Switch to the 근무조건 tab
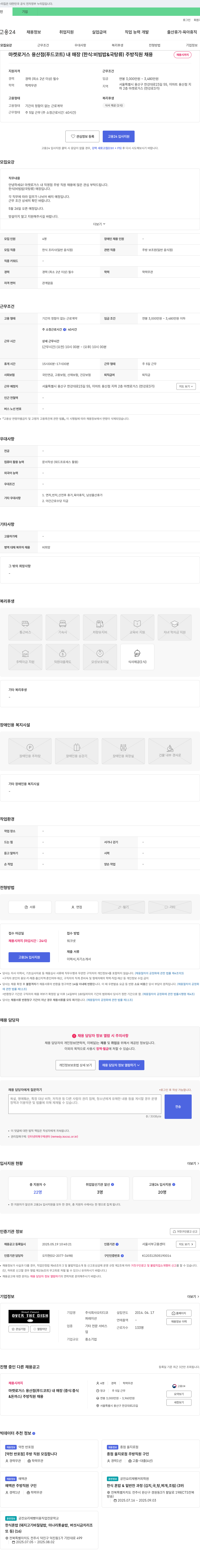200x1568 pixels. point(43,45)
